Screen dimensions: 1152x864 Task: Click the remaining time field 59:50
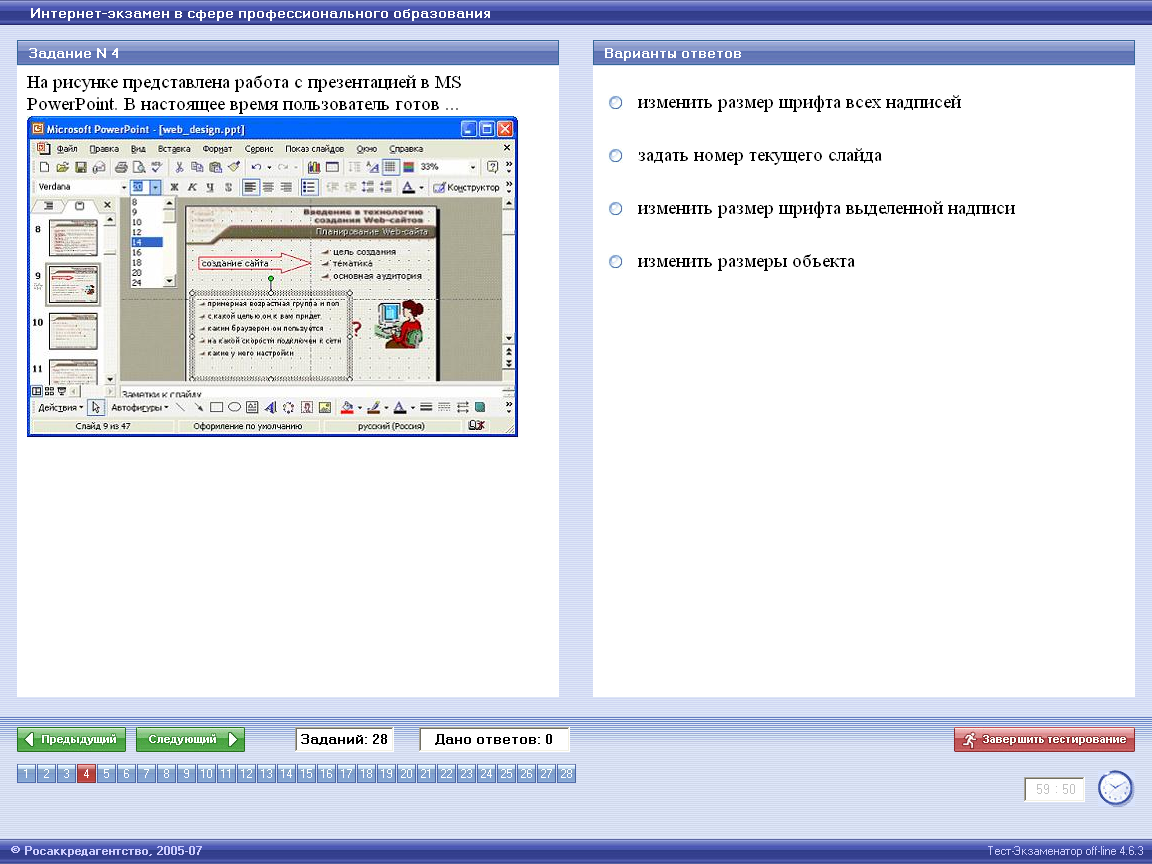pos(1054,789)
